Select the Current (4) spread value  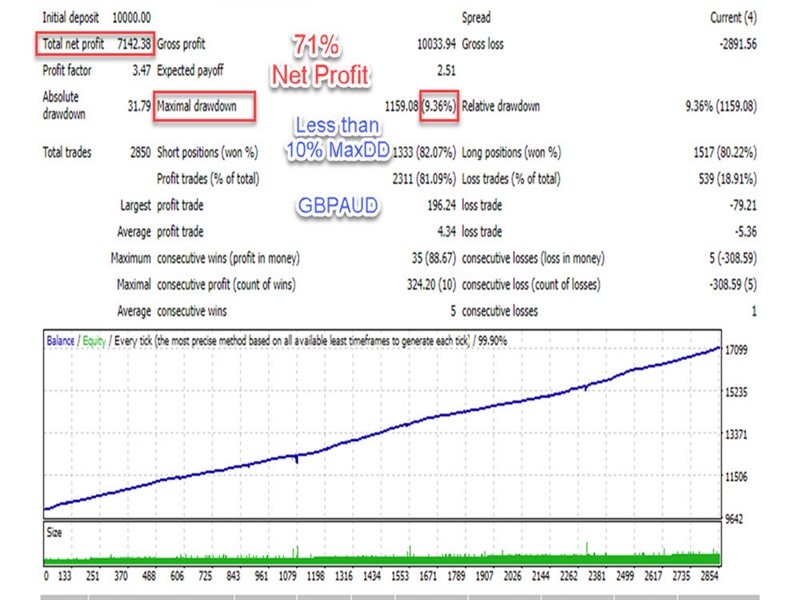(x=734, y=18)
